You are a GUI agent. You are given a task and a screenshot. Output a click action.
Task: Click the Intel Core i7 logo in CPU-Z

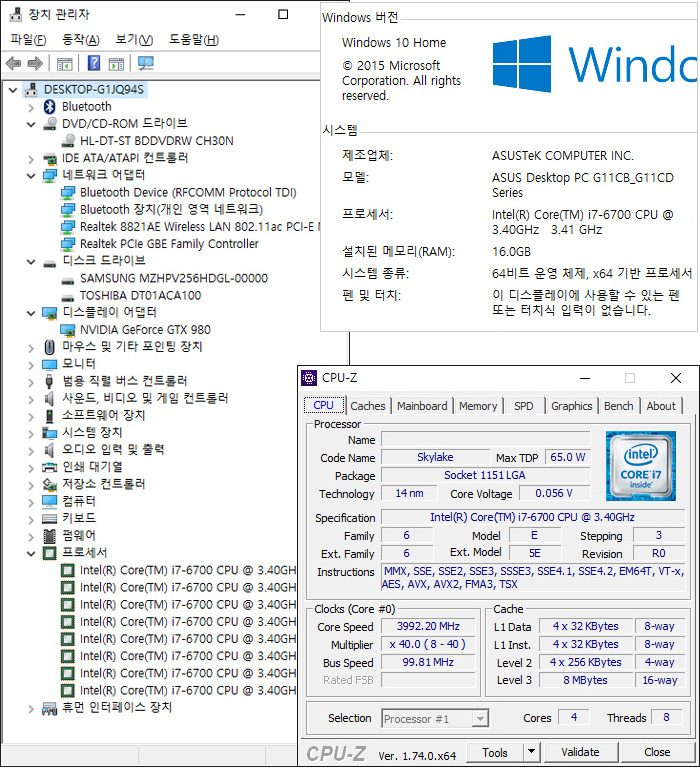point(641,466)
